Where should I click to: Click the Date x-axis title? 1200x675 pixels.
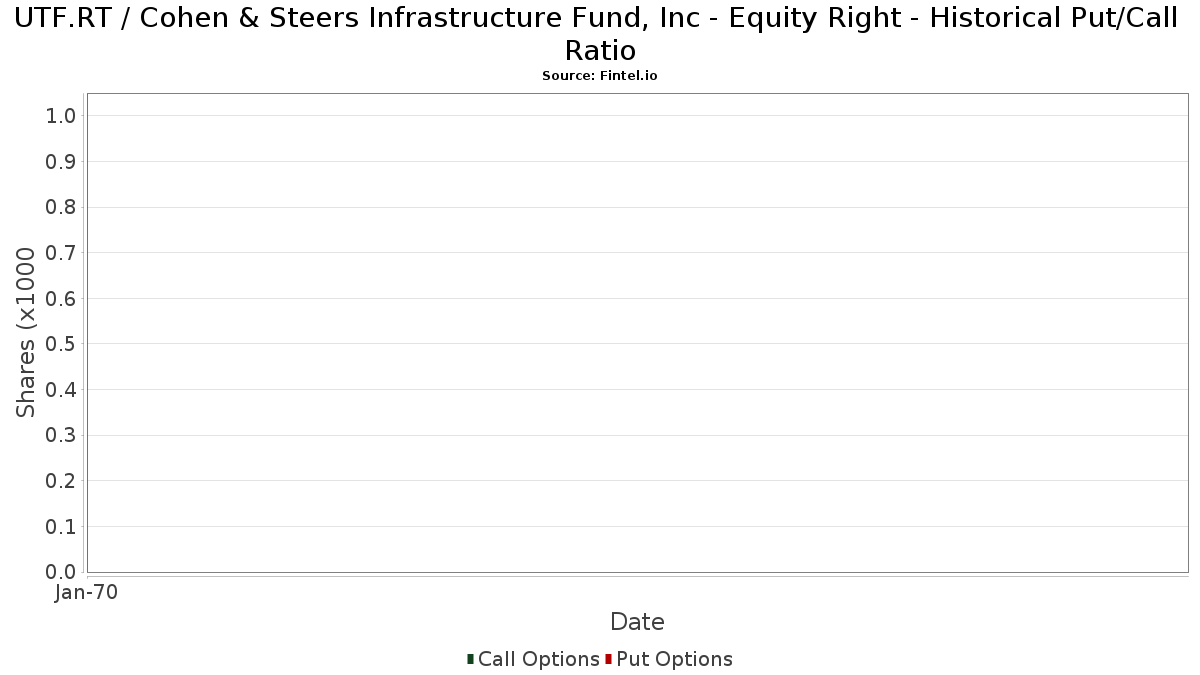pyautogui.click(x=637, y=622)
